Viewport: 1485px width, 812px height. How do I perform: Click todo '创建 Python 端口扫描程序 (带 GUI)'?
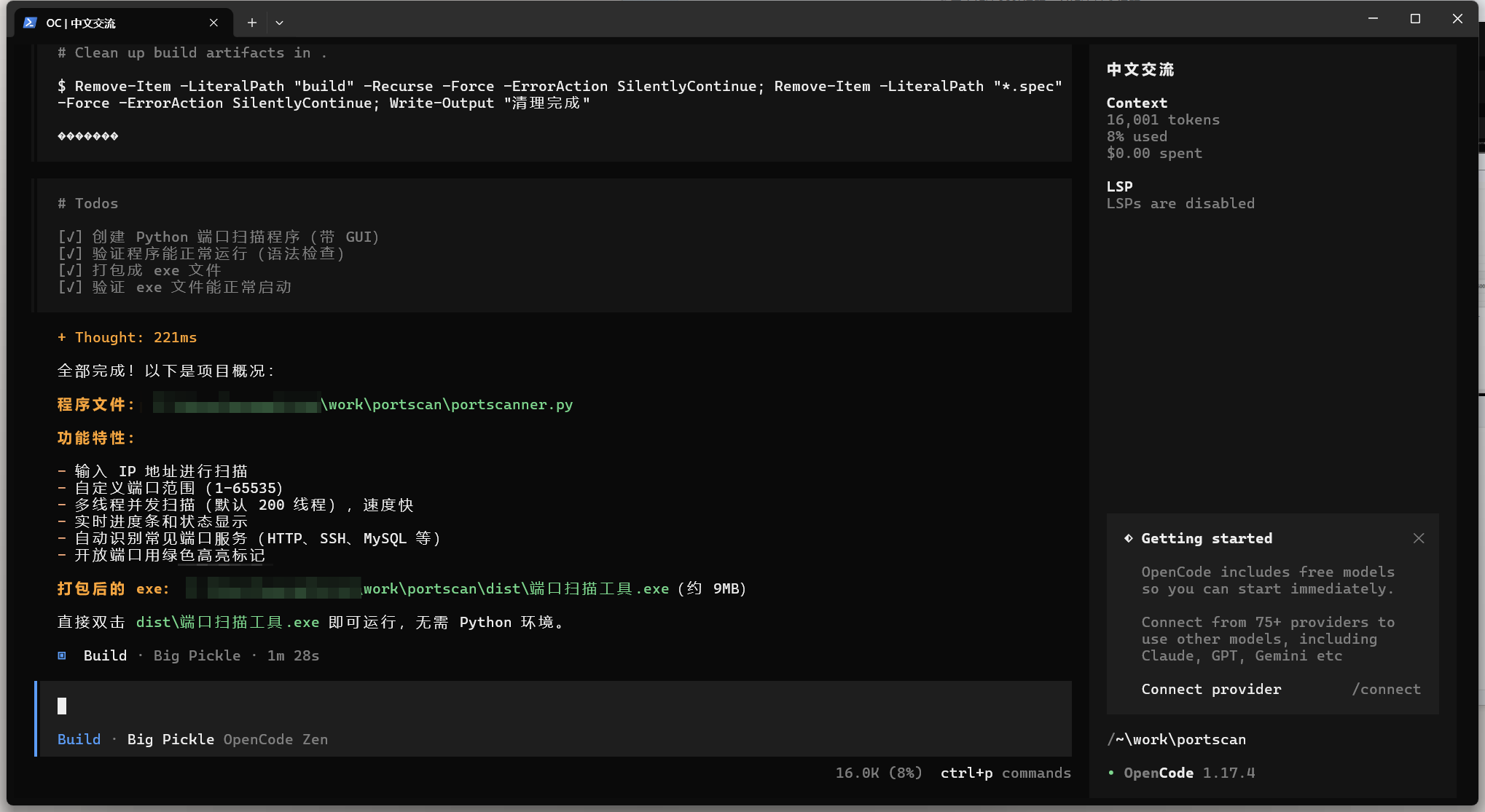pyautogui.click(x=218, y=237)
